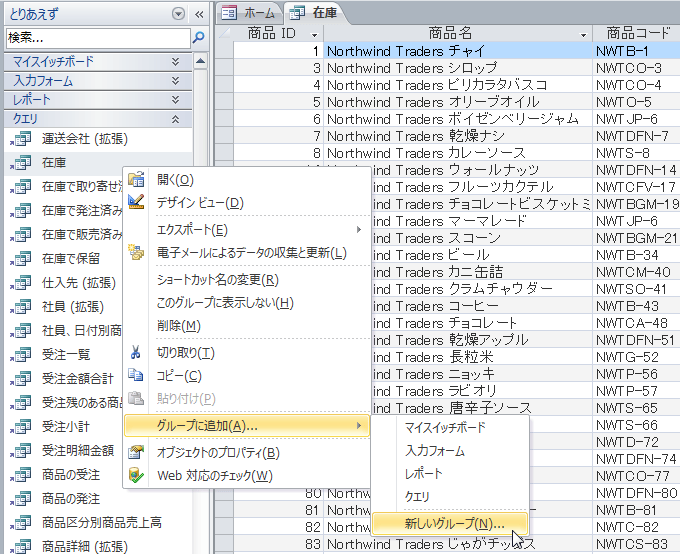The height and width of the screenshot is (554, 680).
Task: Click query icon beside 受注明細金額
Action: pos(20,451)
